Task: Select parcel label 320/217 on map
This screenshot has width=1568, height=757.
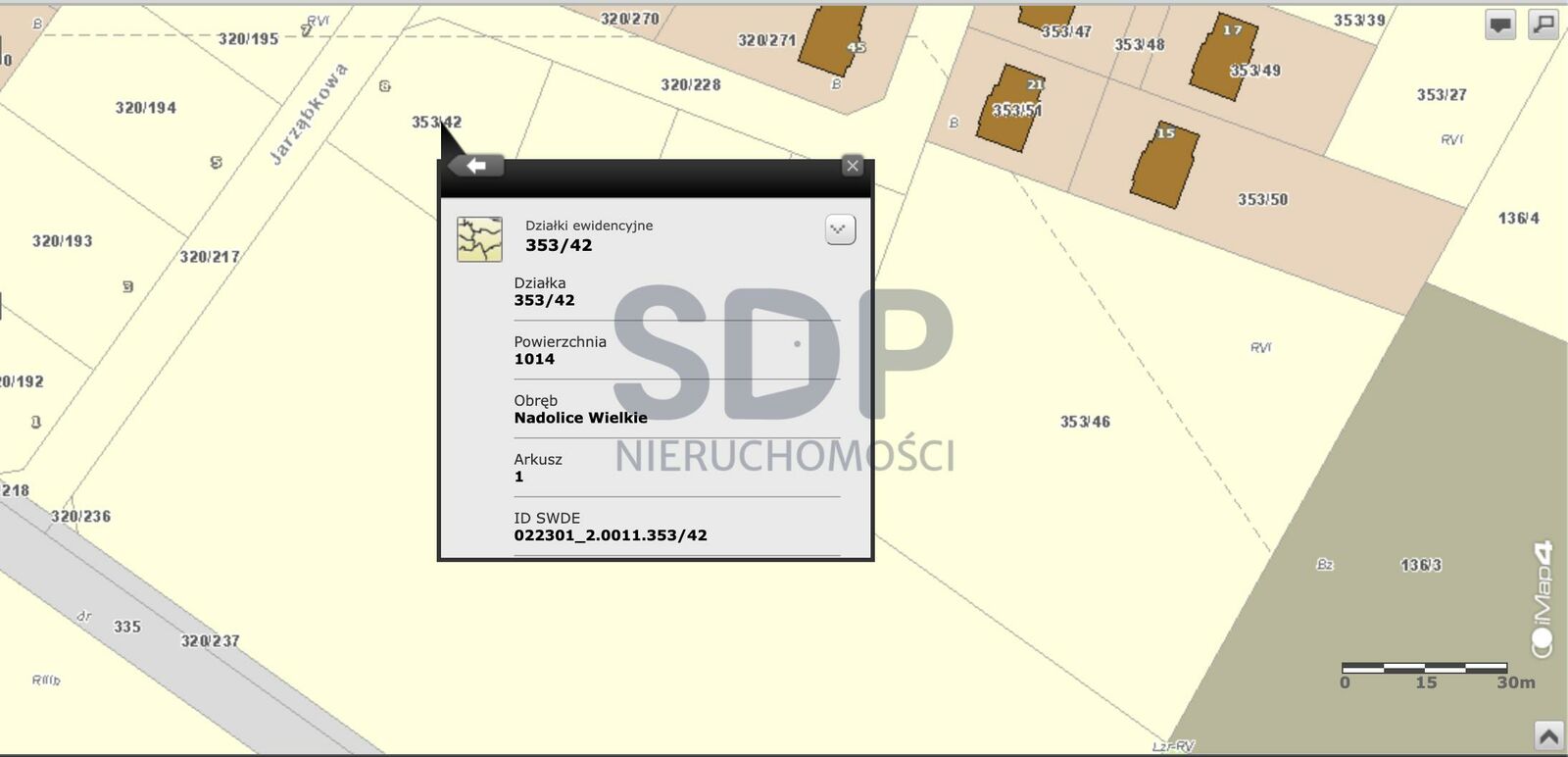Action: pyautogui.click(x=210, y=257)
